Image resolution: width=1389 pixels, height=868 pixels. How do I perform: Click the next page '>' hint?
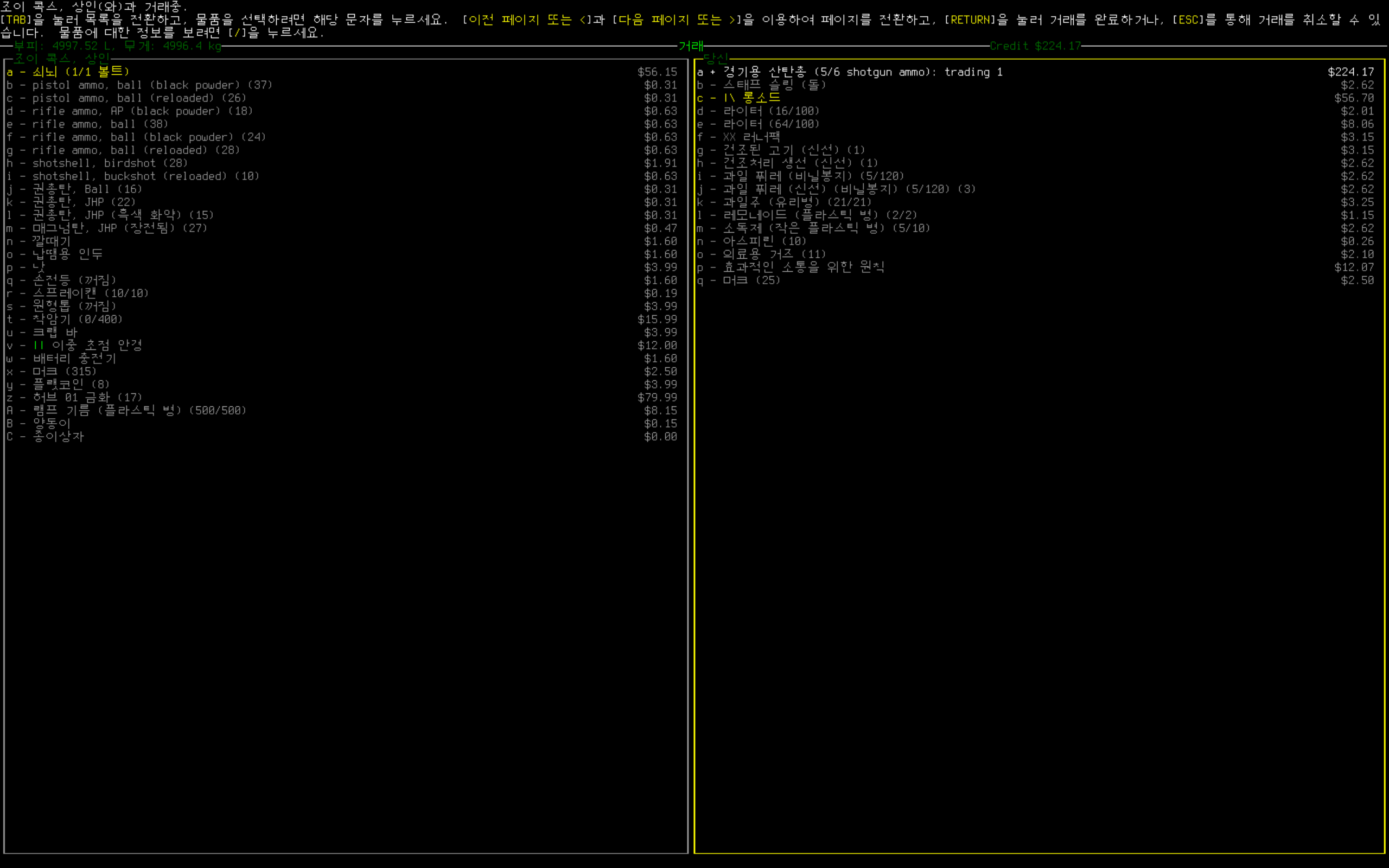[732, 20]
